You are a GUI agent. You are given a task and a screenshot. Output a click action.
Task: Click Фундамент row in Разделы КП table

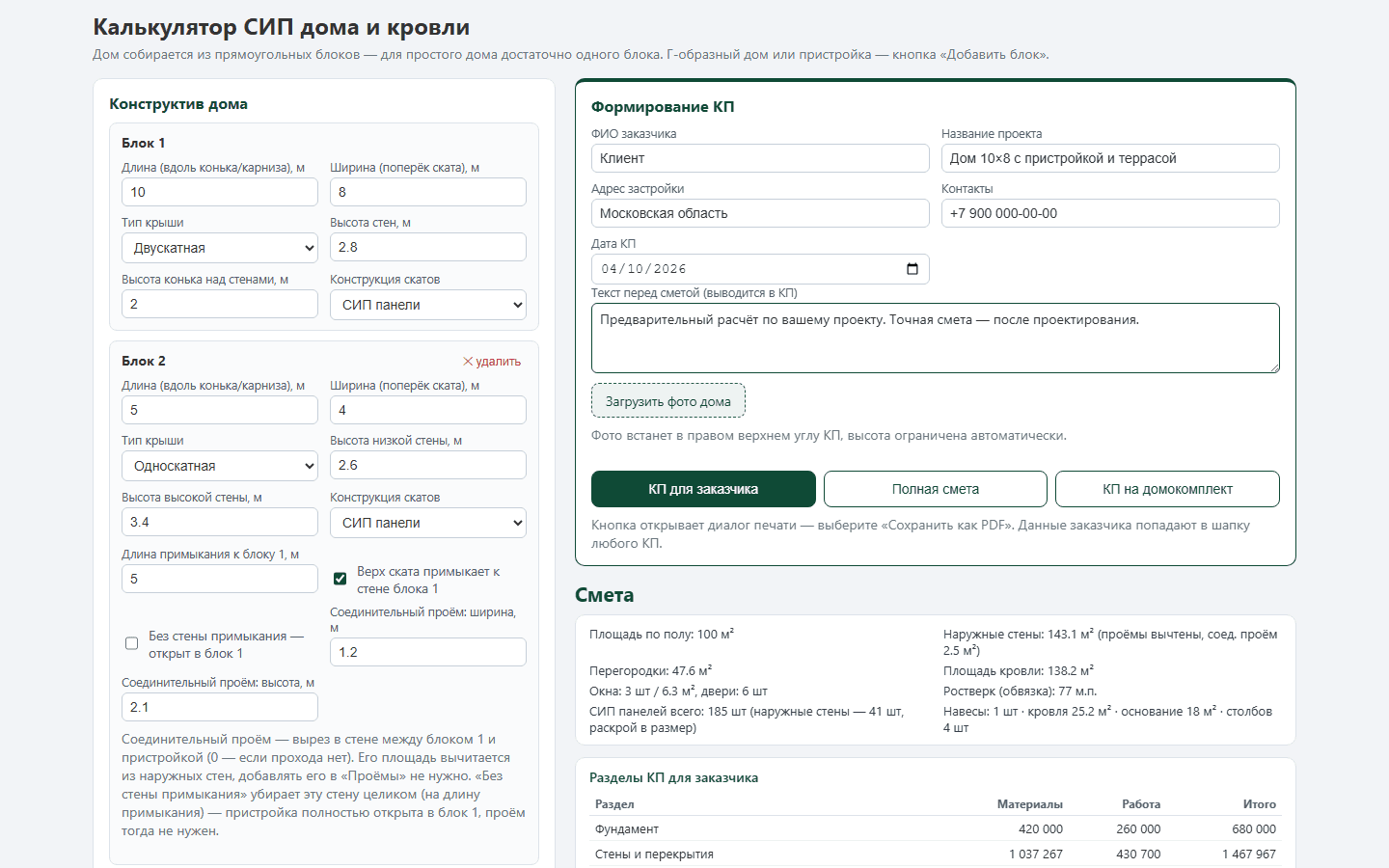(936, 829)
